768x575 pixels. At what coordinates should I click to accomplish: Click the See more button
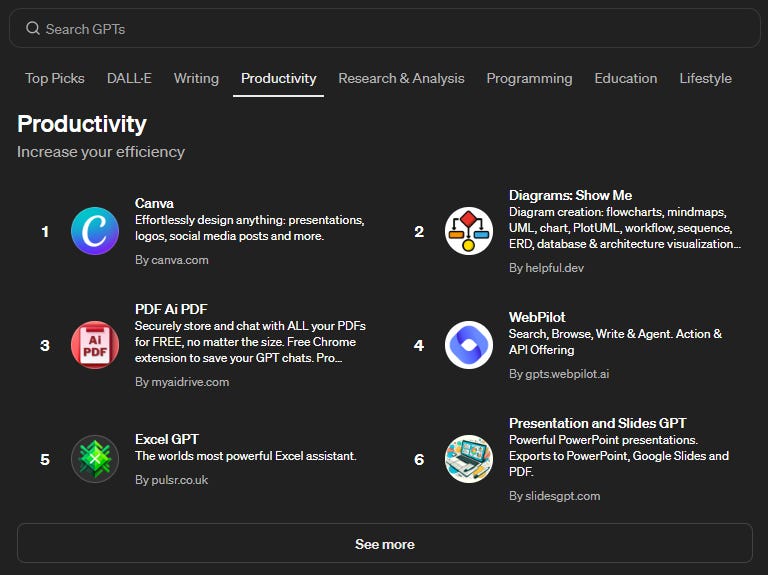tap(384, 544)
